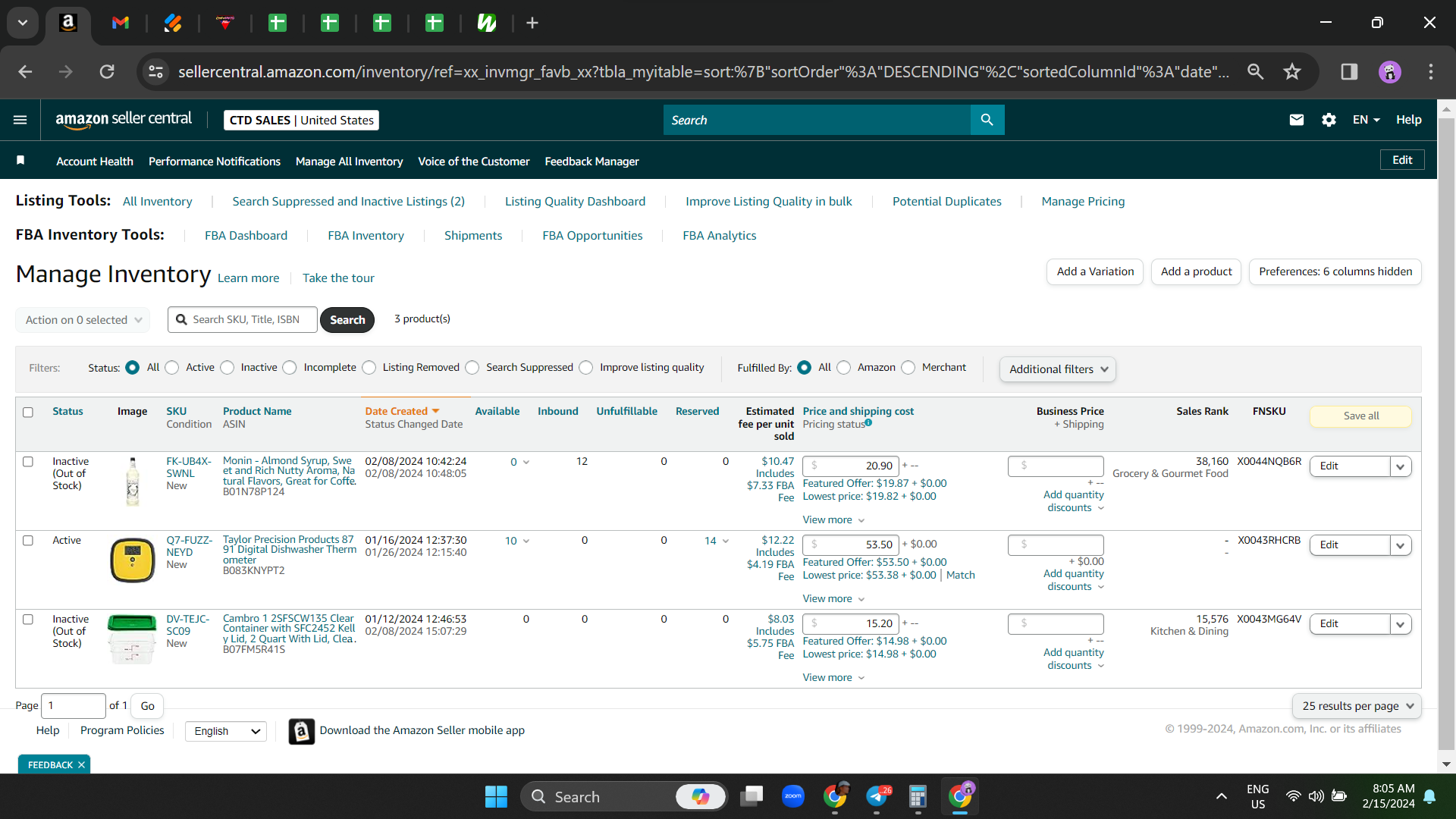Click the Search SKU, Title, ISBN field
Image resolution: width=1456 pixels, height=819 pixels.
(243, 320)
